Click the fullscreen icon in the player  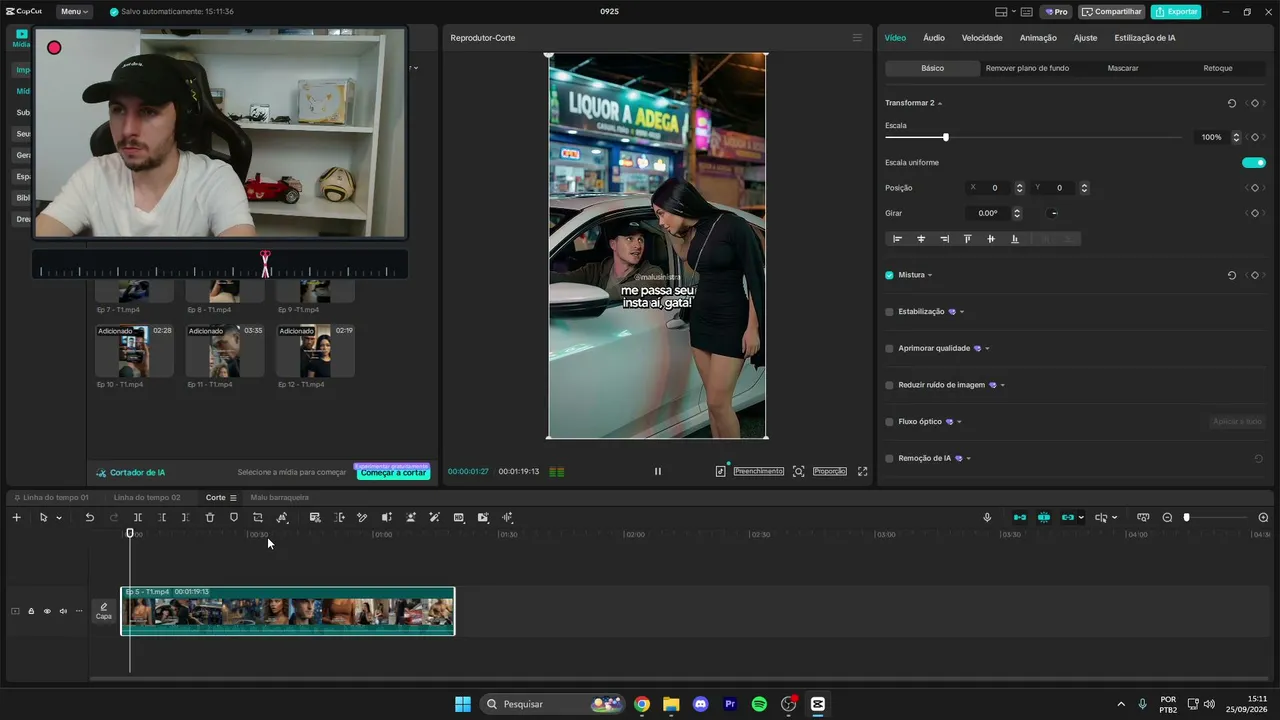click(x=862, y=471)
